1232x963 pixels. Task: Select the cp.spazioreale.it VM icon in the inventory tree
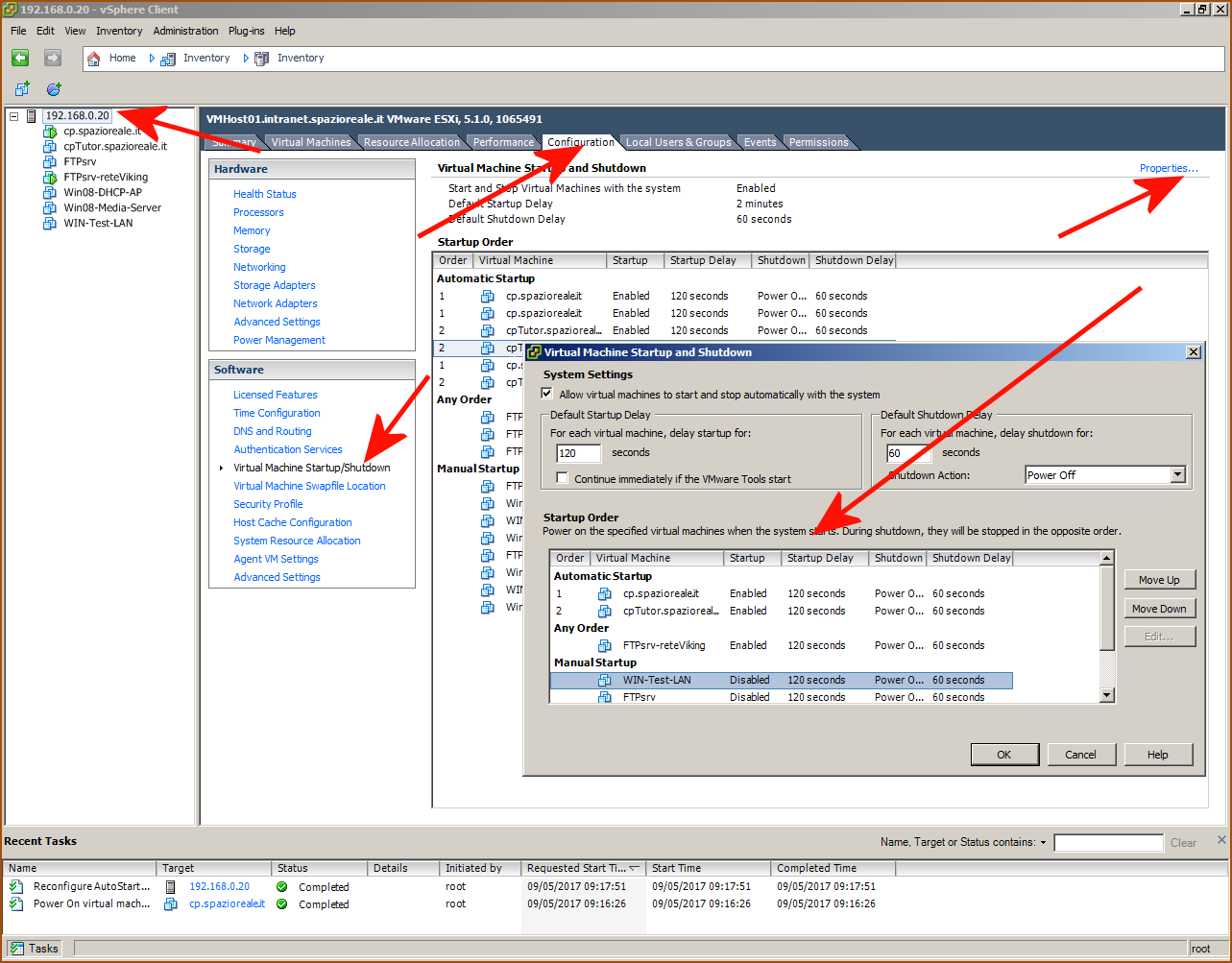50,132
